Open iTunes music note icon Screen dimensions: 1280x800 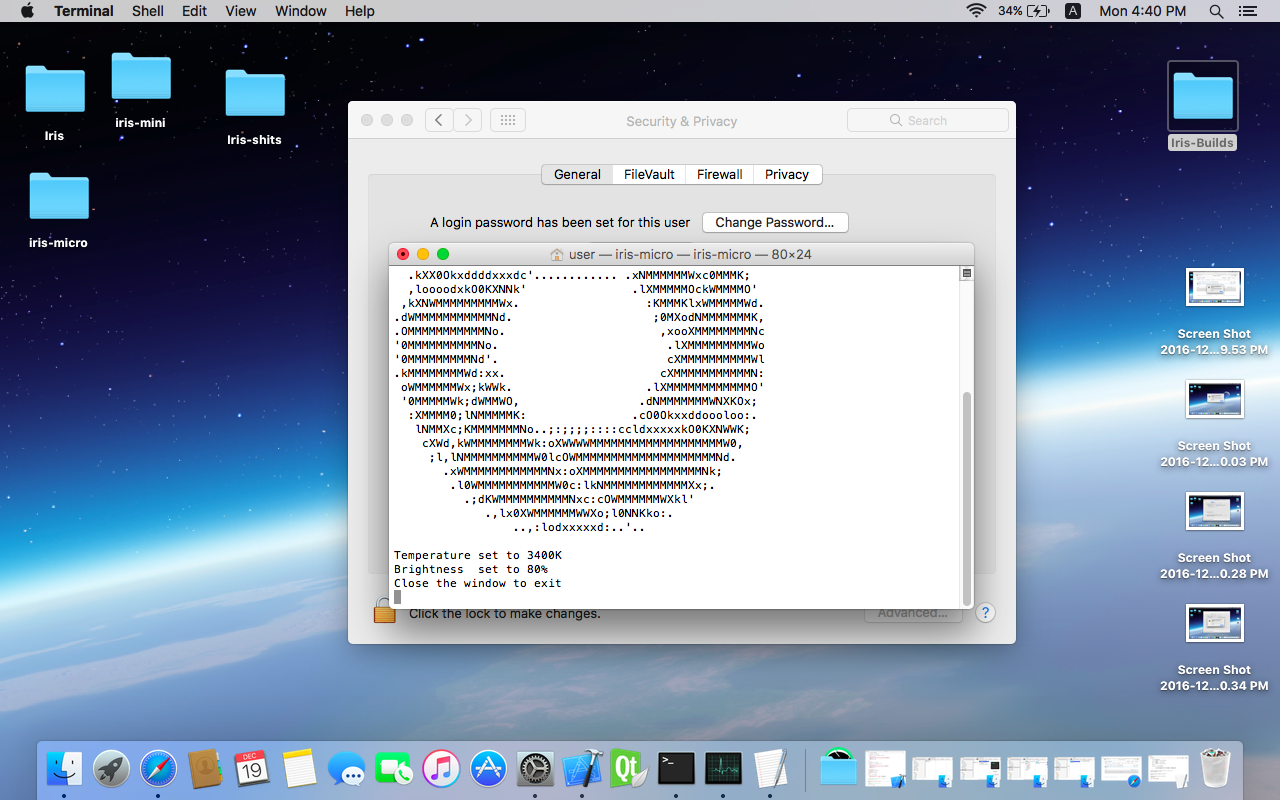pyautogui.click(x=441, y=769)
